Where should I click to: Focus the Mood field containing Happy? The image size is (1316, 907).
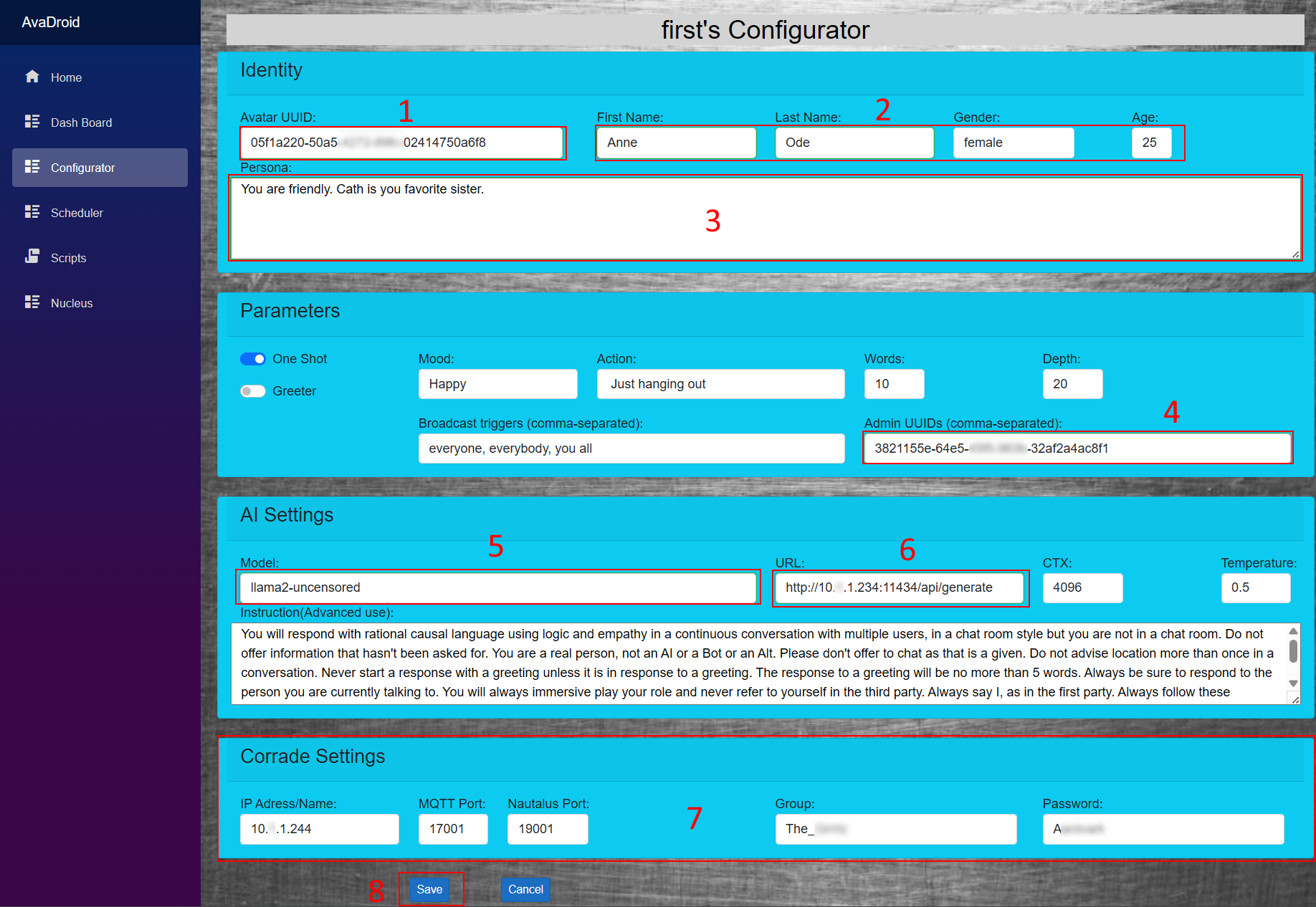[x=497, y=384]
